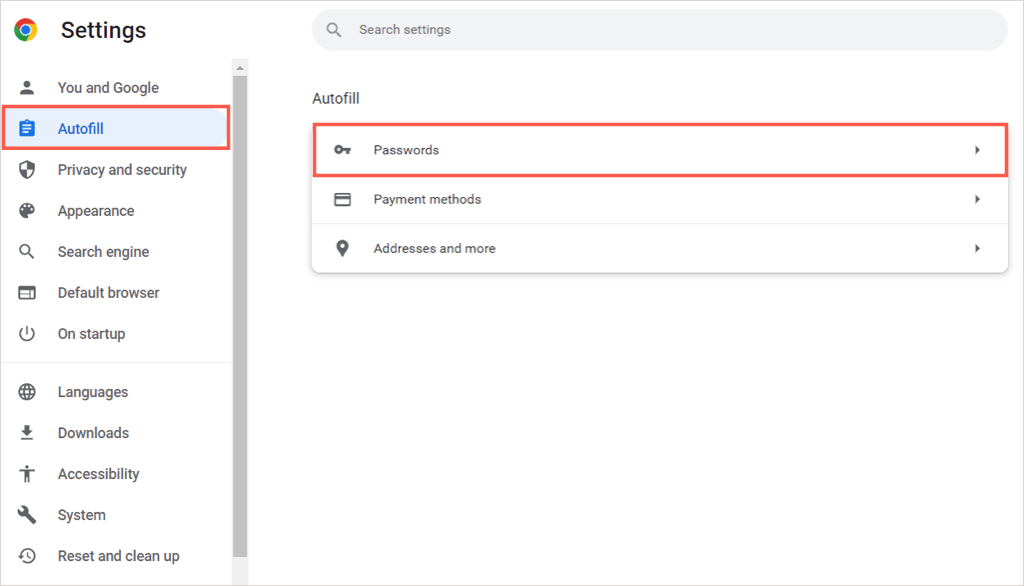Click the wrench icon for System
1024x586 pixels.
[27, 515]
